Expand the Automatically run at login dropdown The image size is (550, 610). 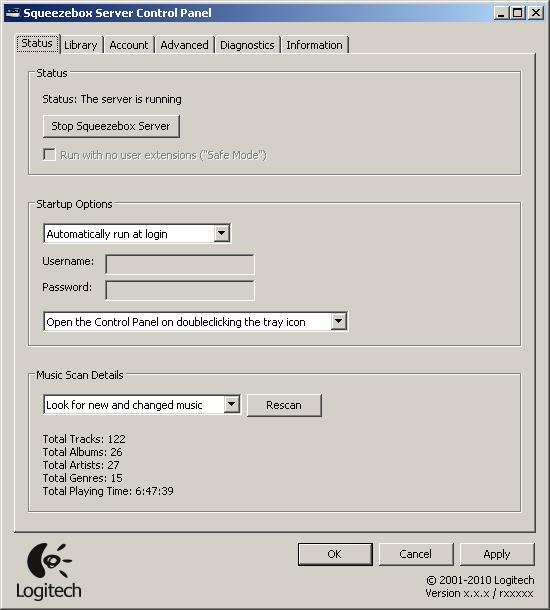(137, 234)
